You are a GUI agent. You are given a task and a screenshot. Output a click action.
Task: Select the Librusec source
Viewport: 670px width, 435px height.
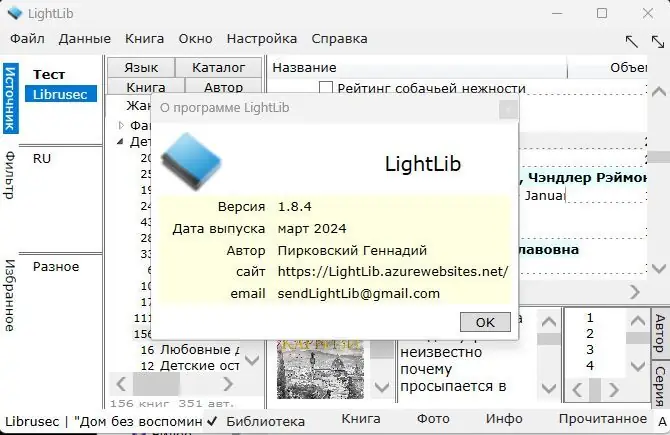pos(61,94)
